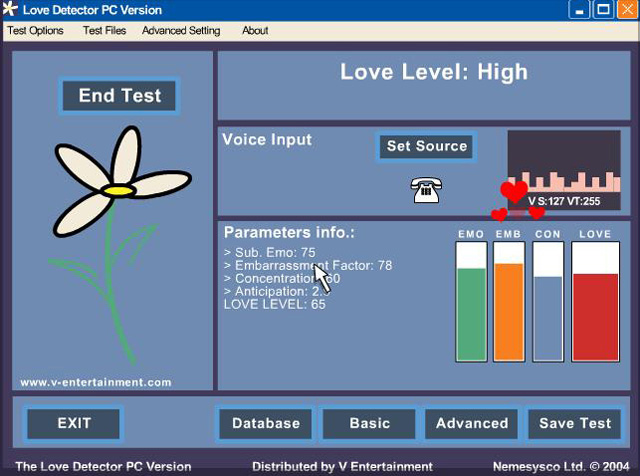Click the orange EMB level bar
Screen dimensions: 640x476
(x=509, y=311)
